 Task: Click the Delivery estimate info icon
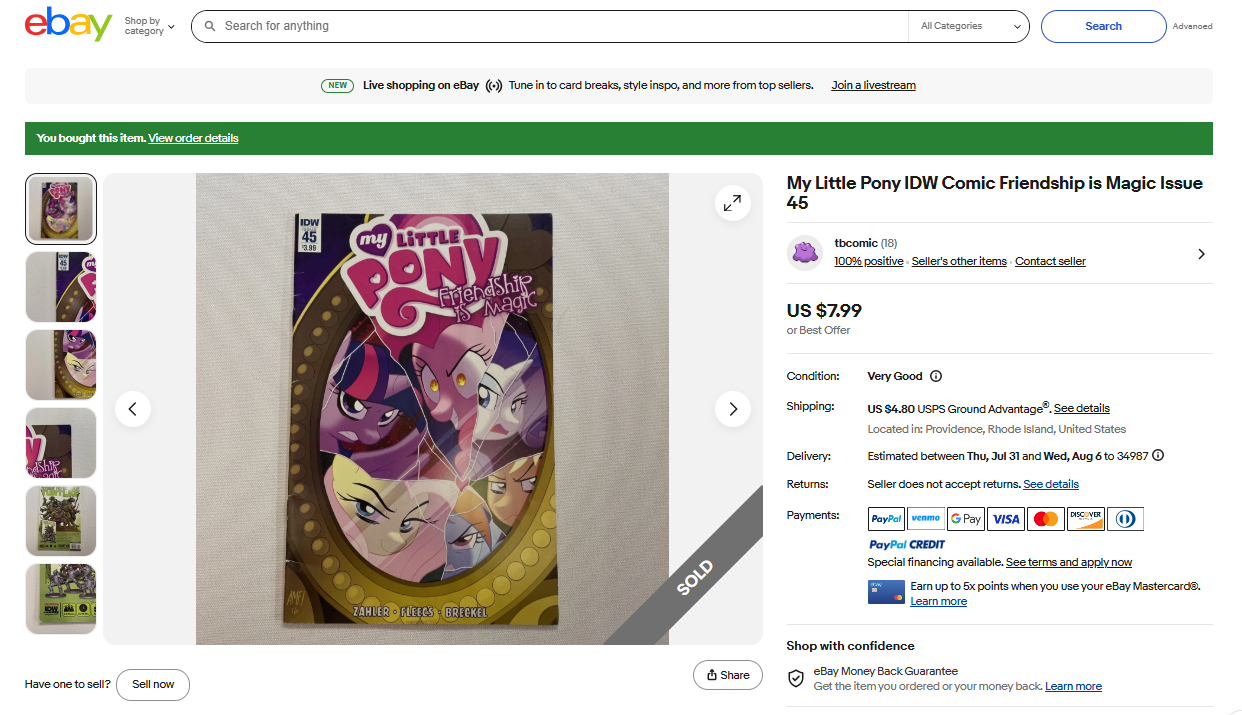1158,456
